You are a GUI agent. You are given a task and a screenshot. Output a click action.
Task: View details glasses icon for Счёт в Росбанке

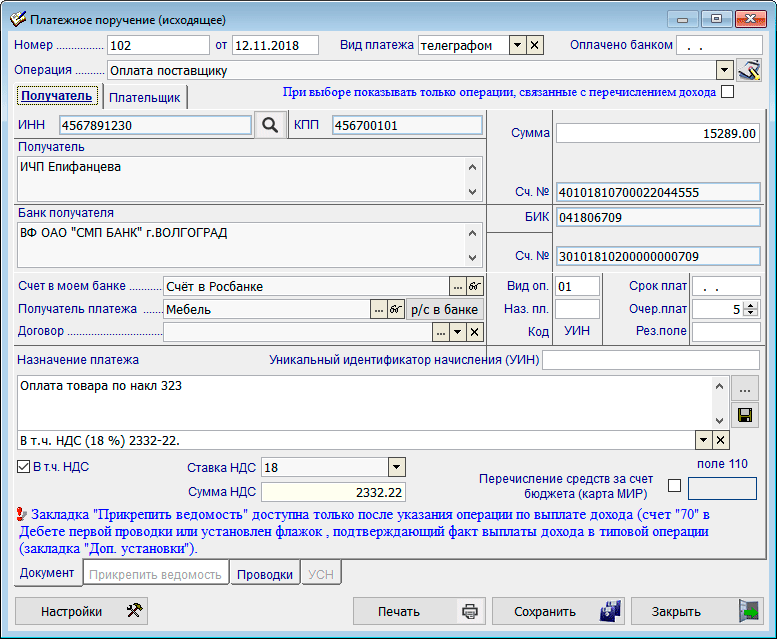(475, 286)
